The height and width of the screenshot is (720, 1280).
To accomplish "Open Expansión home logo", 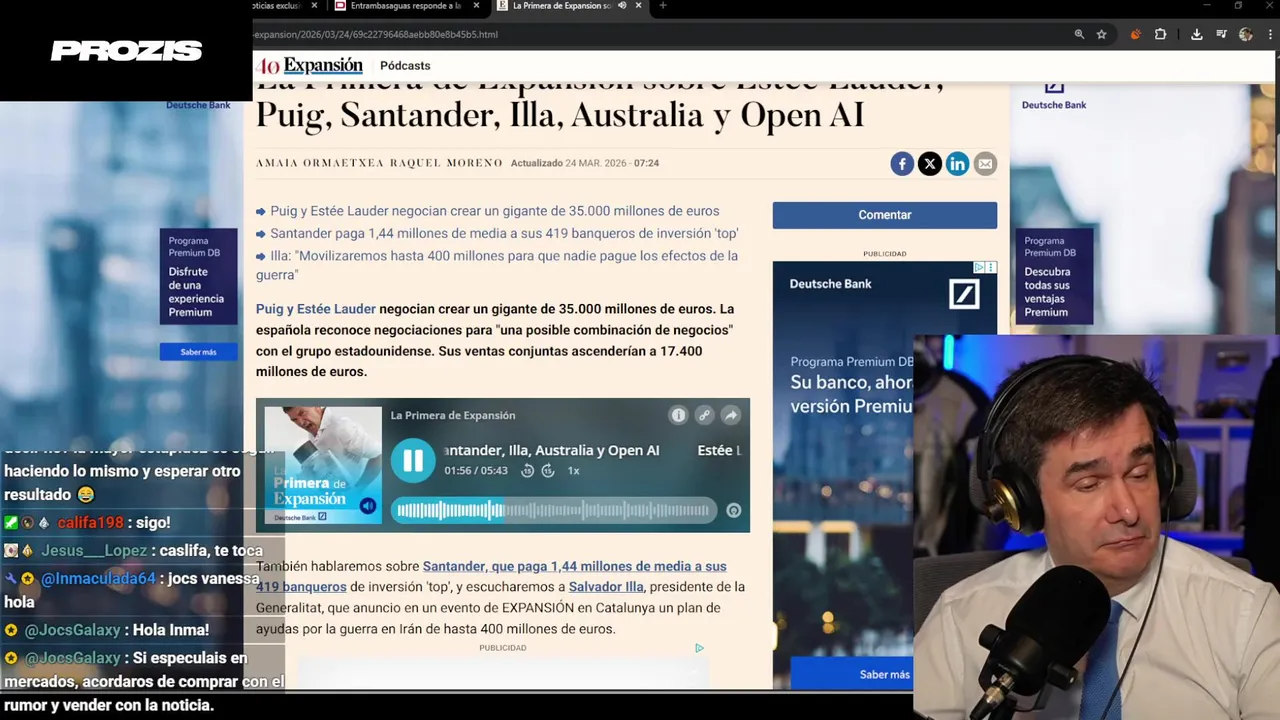I will click(x=310, y=66).
